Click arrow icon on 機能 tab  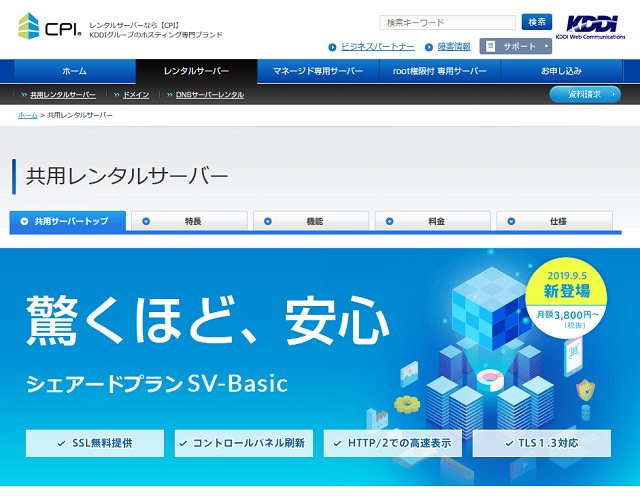[268, 222]
